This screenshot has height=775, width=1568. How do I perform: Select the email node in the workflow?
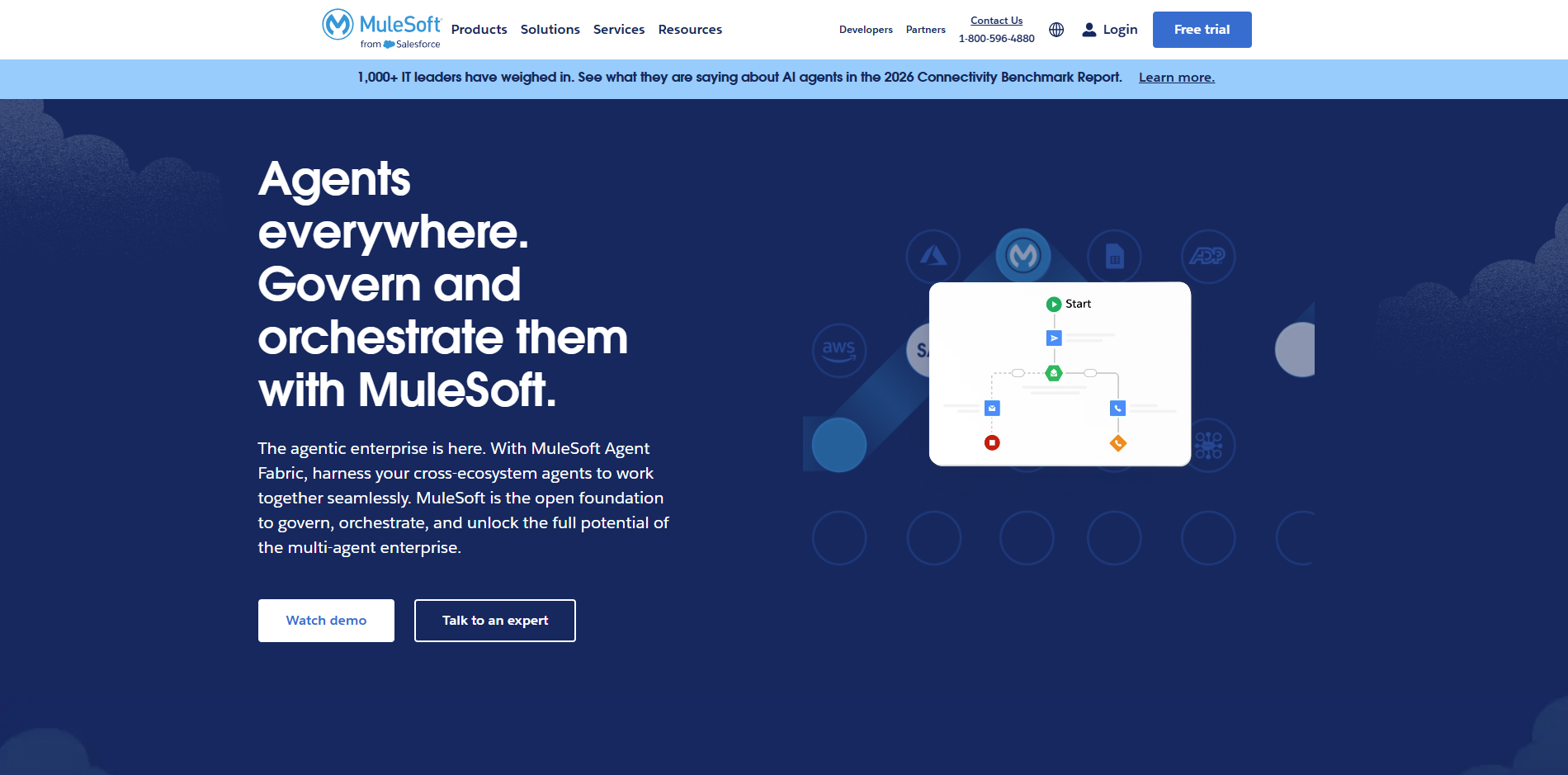click(991, 408)
